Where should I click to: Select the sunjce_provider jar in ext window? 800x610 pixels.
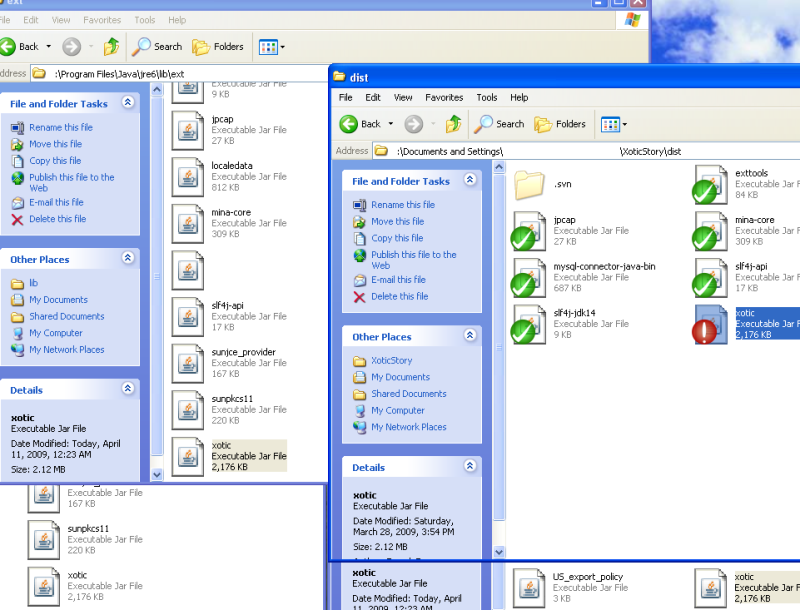click(188, 363)
